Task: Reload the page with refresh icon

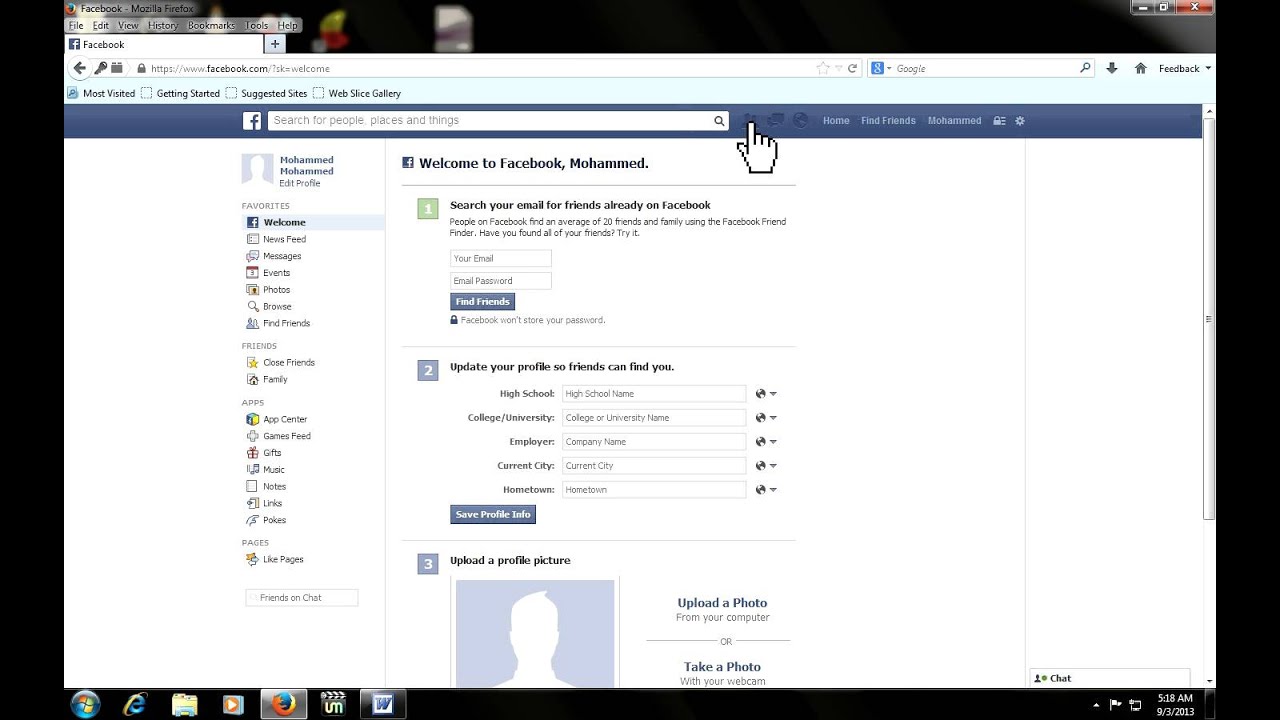Action: 852,68
